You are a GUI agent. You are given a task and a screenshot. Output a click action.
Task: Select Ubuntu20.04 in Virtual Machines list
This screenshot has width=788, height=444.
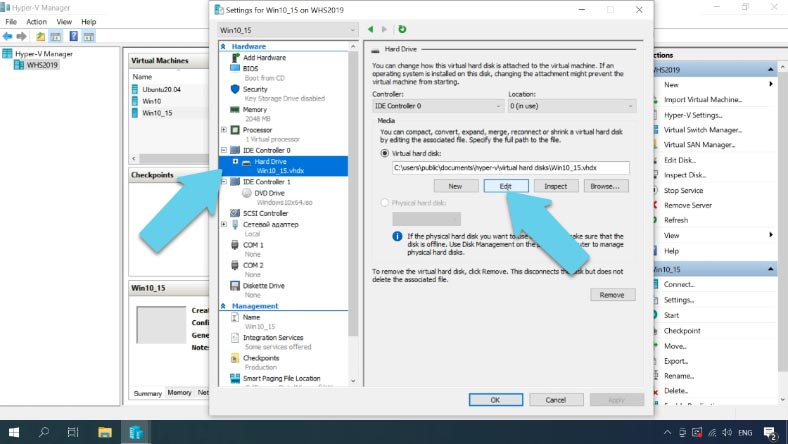pyautogui.click(x=161, y=90)
